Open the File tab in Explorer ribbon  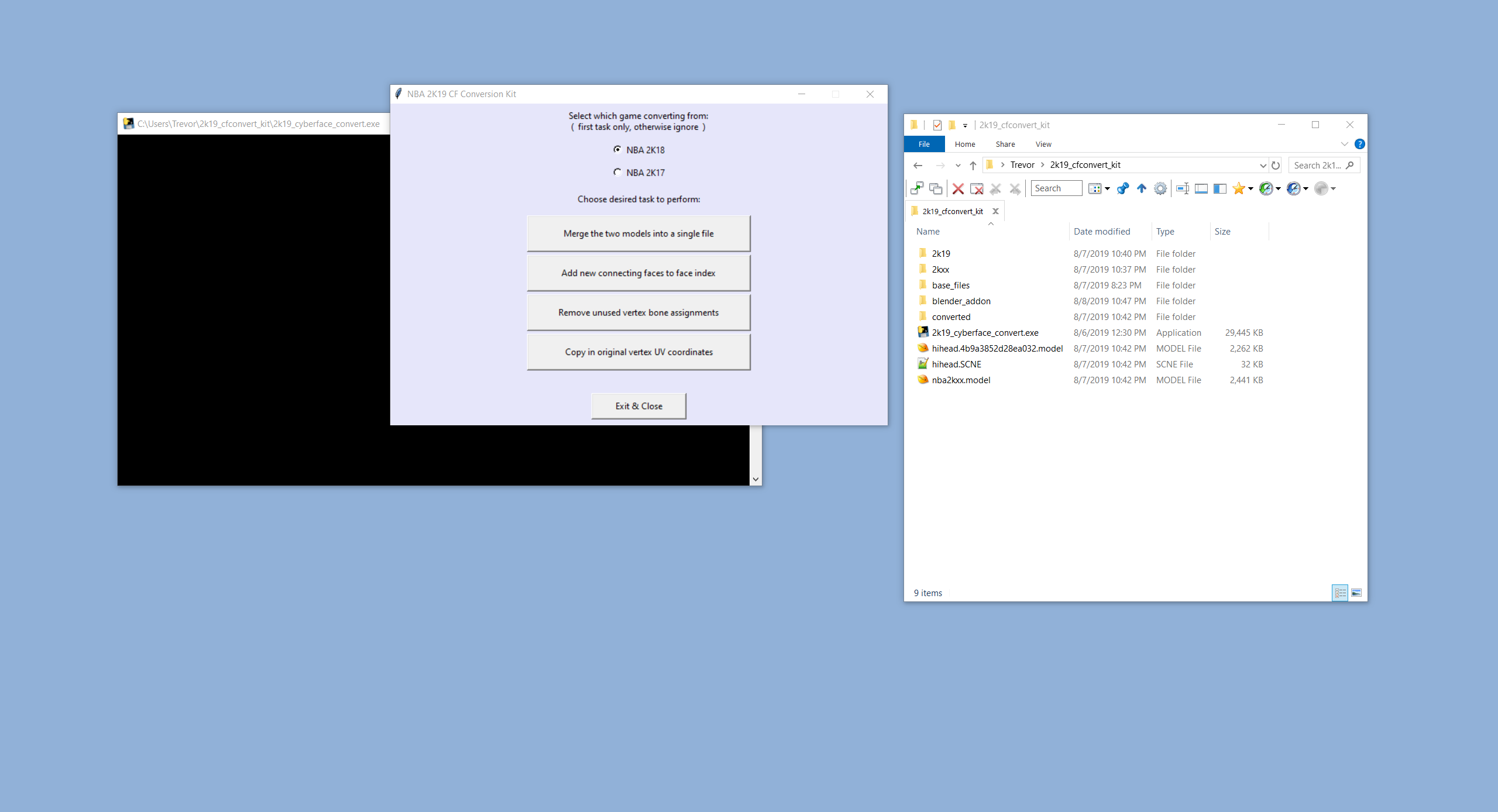coord(924,144)
